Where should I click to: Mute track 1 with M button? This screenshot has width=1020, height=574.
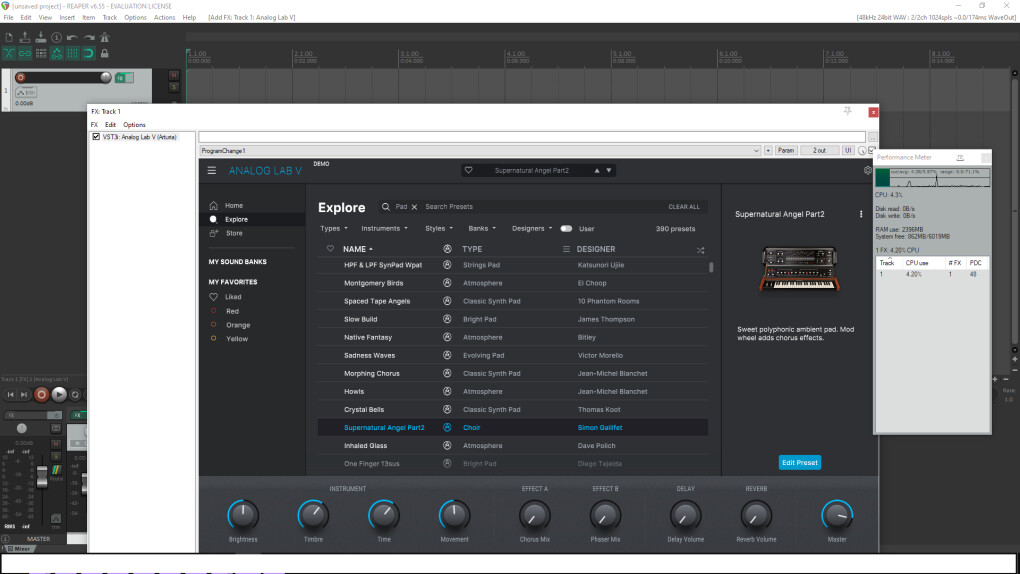(x=174, y=75)
